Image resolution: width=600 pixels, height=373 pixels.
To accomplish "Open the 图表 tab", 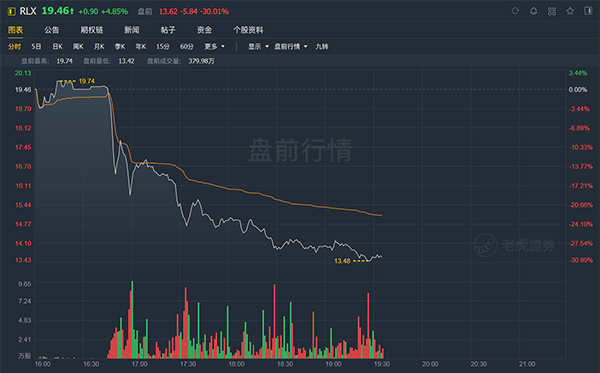I will coord(15,30).
